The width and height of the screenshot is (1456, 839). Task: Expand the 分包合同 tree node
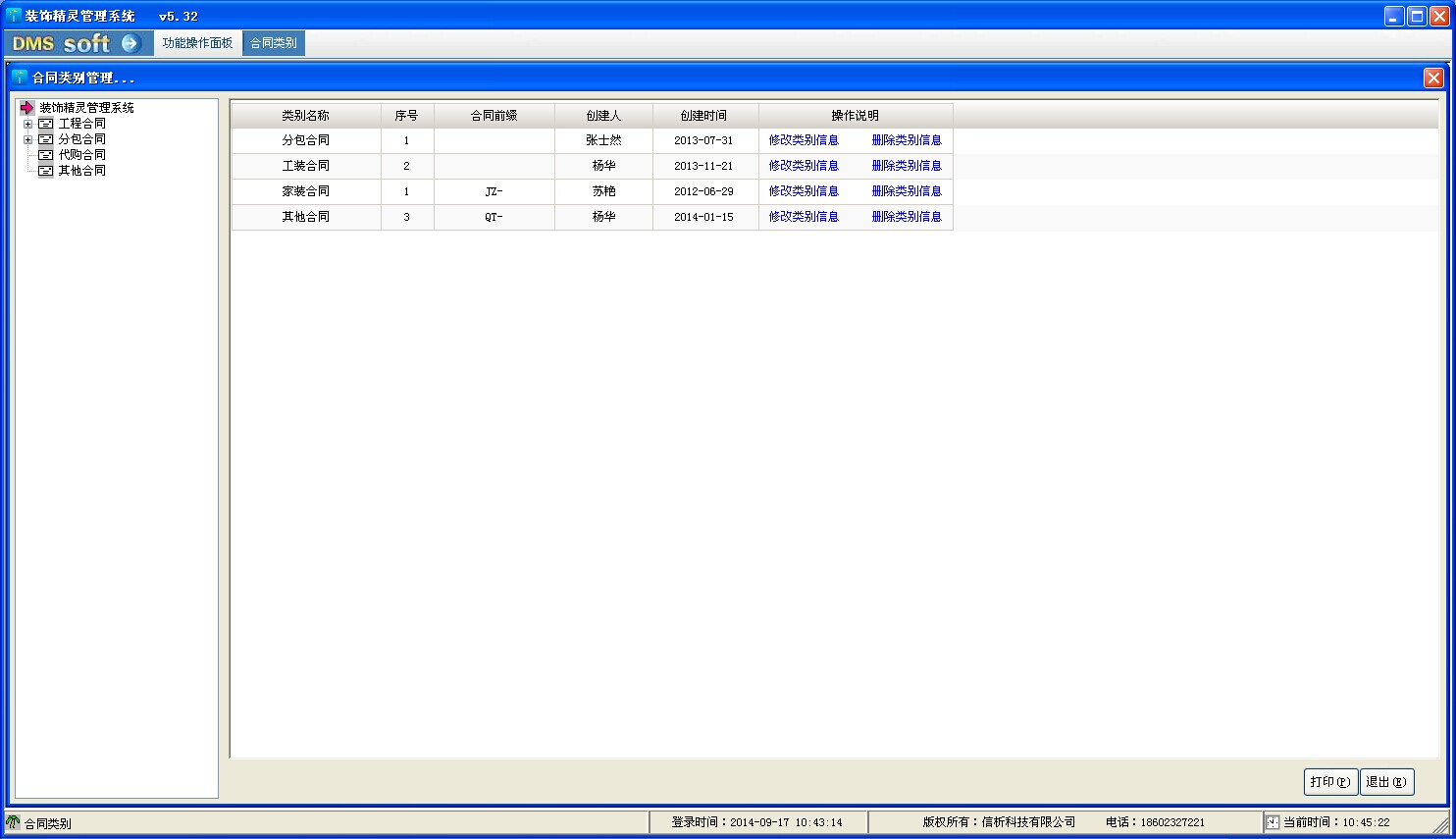tap(27, 139)
